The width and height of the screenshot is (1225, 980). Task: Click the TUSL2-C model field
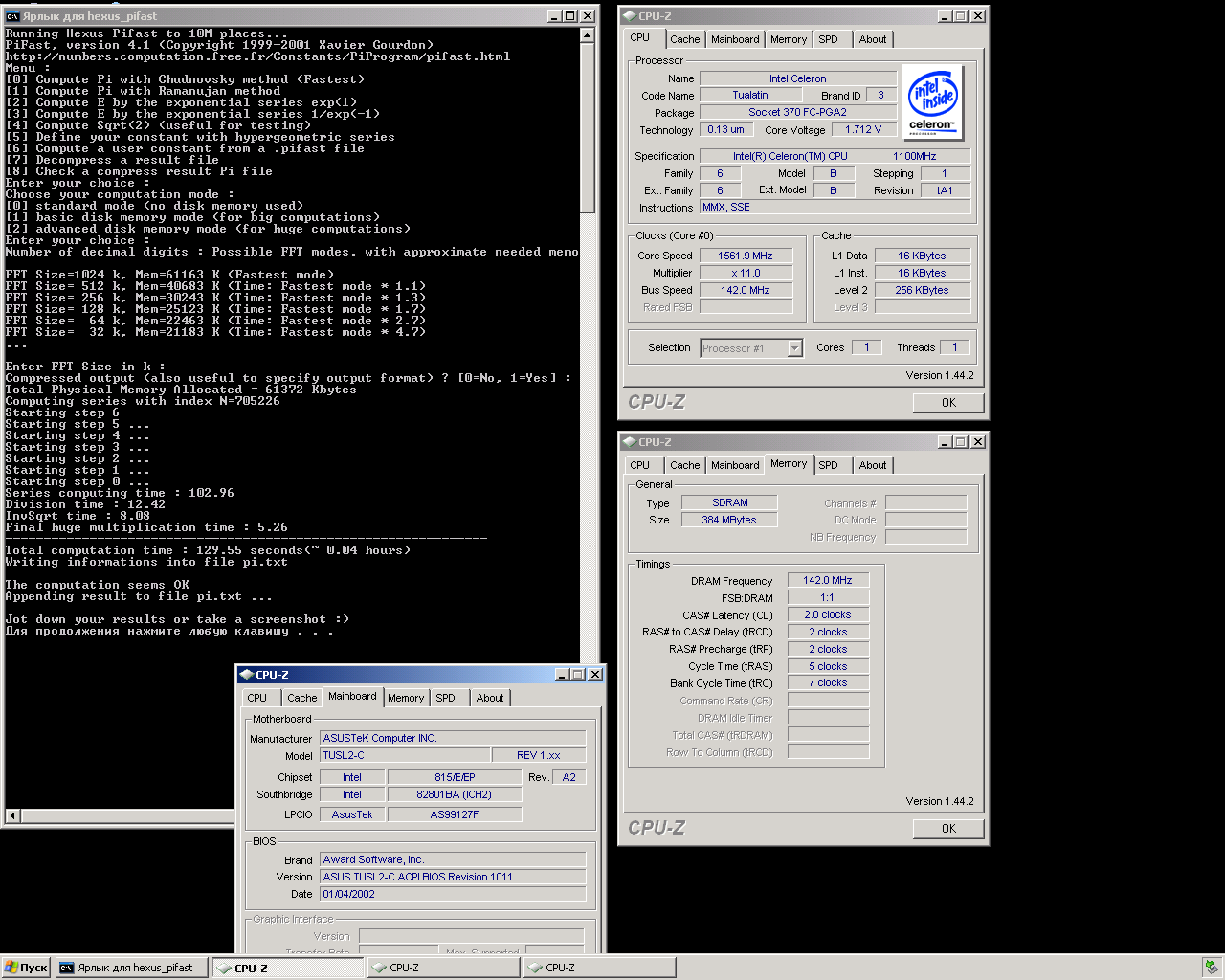[406, 755]
